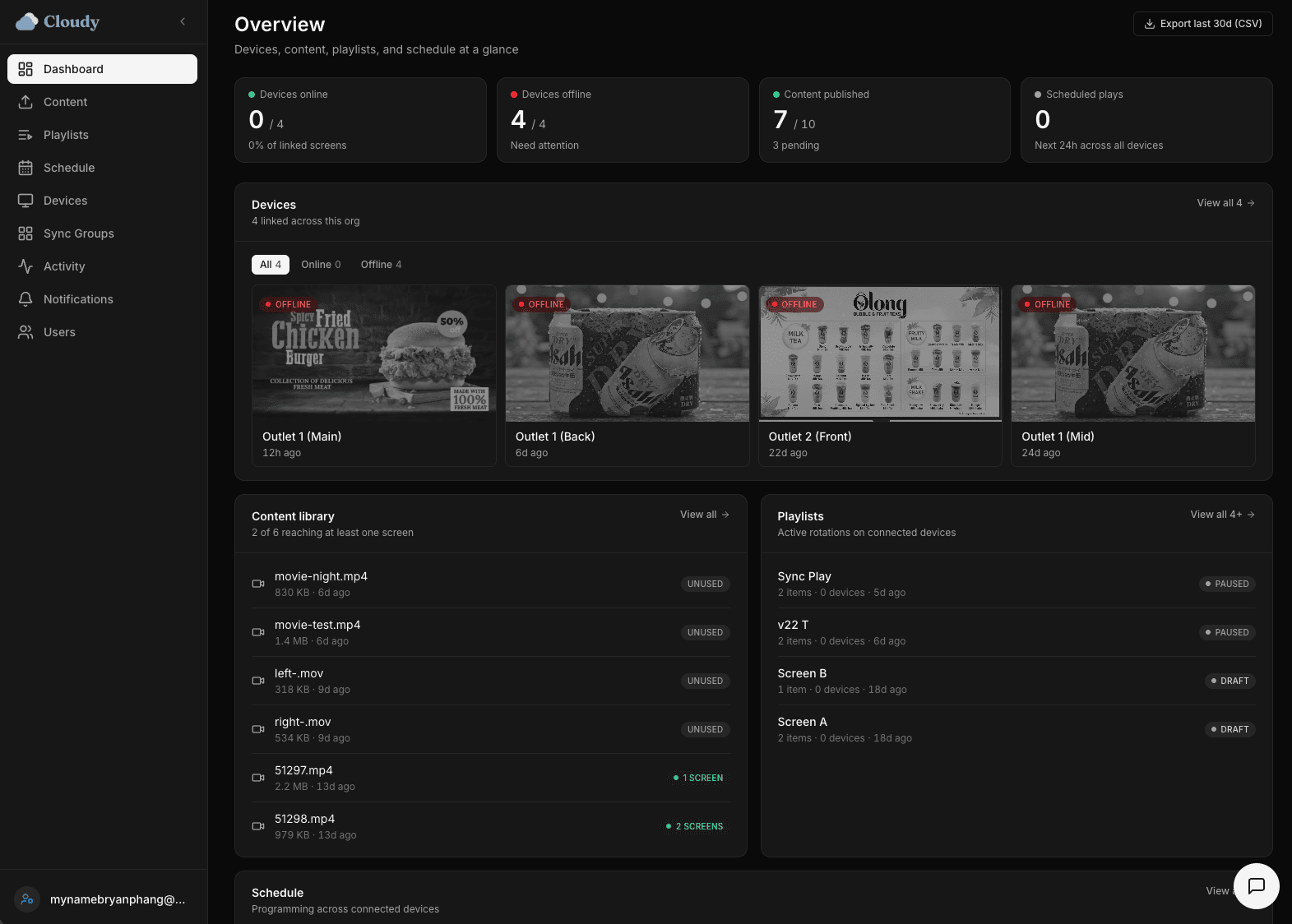The image size is (1292, 924).
Task: Click the Devices monitor icon
Action: 25,201
